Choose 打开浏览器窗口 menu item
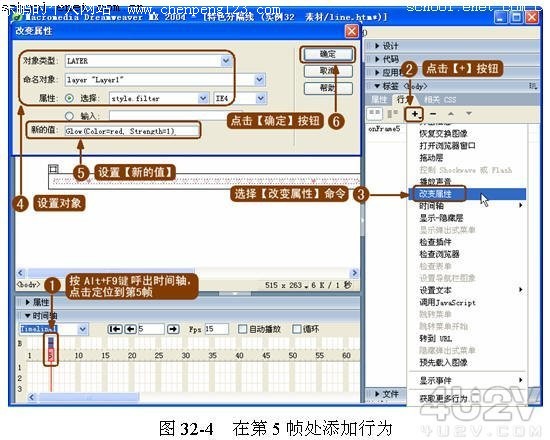 448,146
